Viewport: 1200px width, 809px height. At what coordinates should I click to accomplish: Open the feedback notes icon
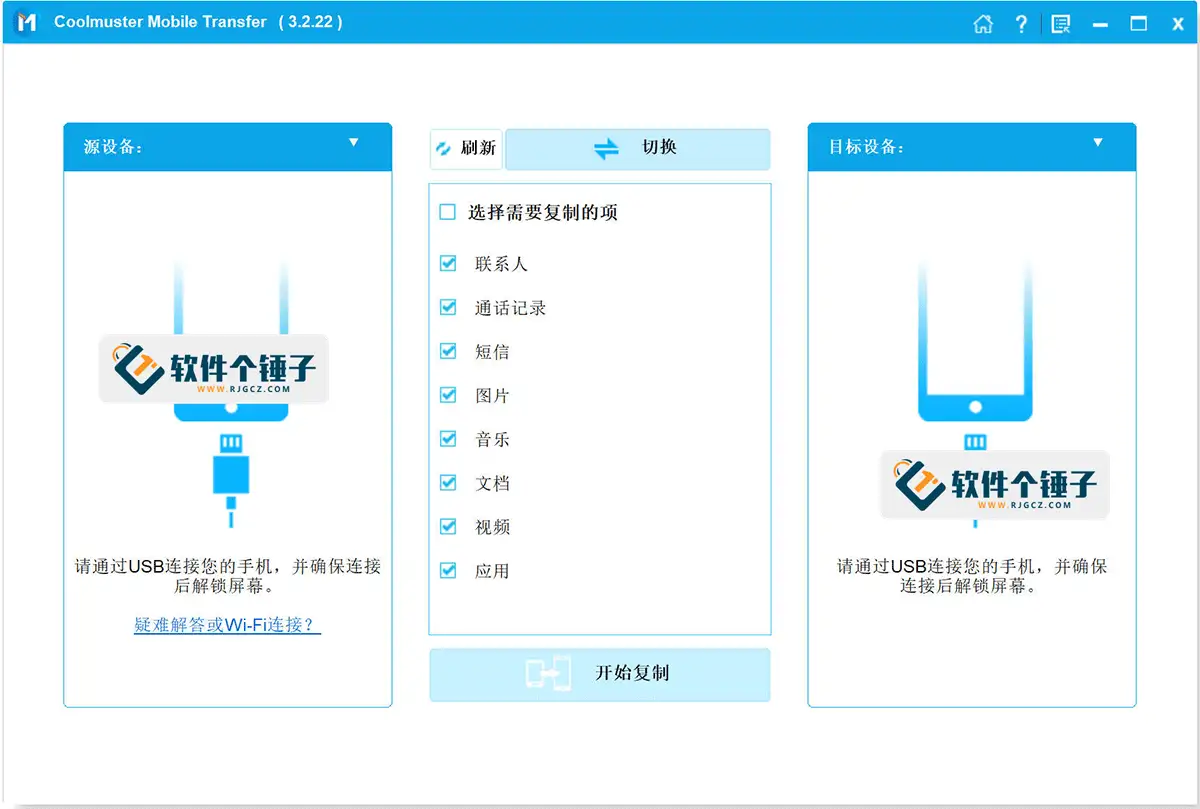(x=1061, y=23)
